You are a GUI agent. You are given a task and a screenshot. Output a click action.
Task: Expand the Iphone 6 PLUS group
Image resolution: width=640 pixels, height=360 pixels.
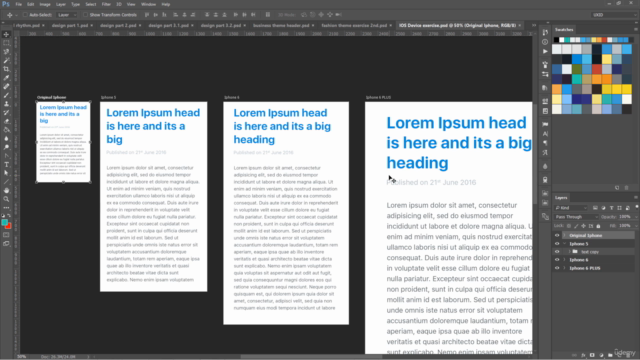point(565,268)
